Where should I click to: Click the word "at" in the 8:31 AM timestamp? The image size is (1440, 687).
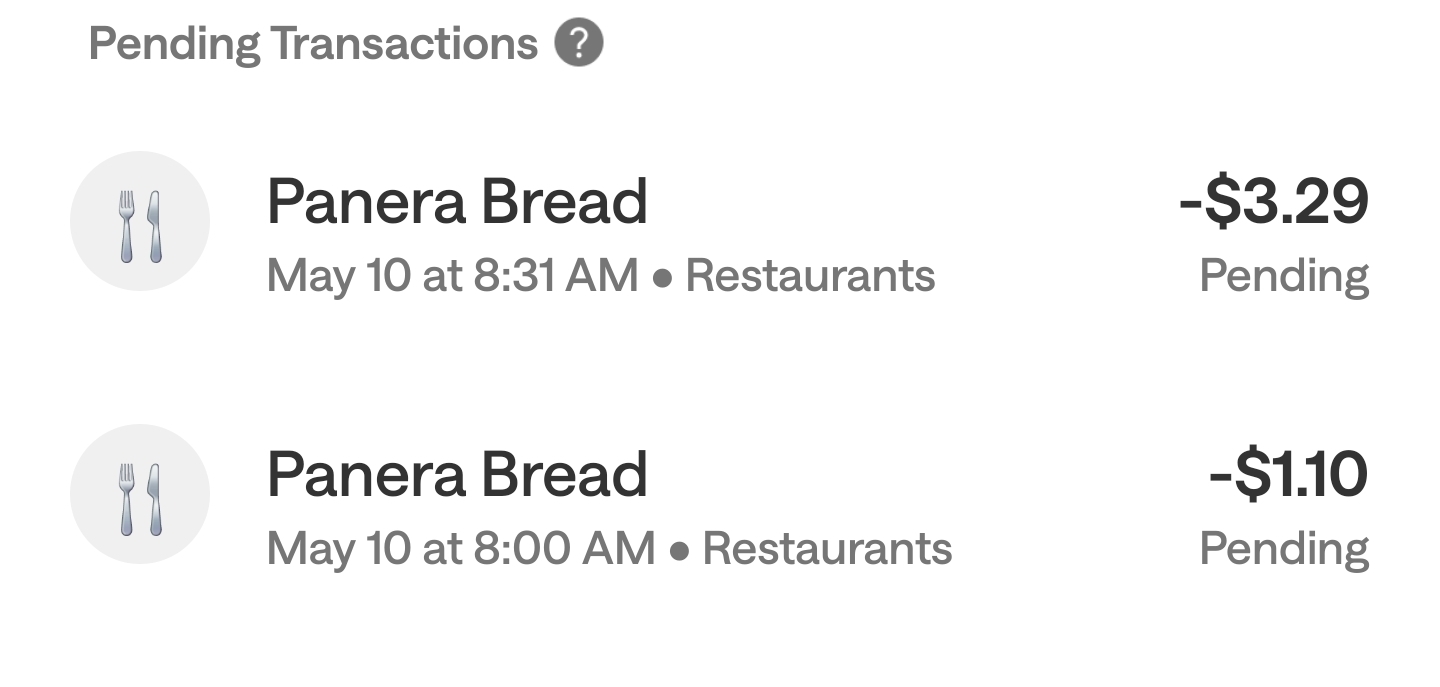(x=442, y=275)
